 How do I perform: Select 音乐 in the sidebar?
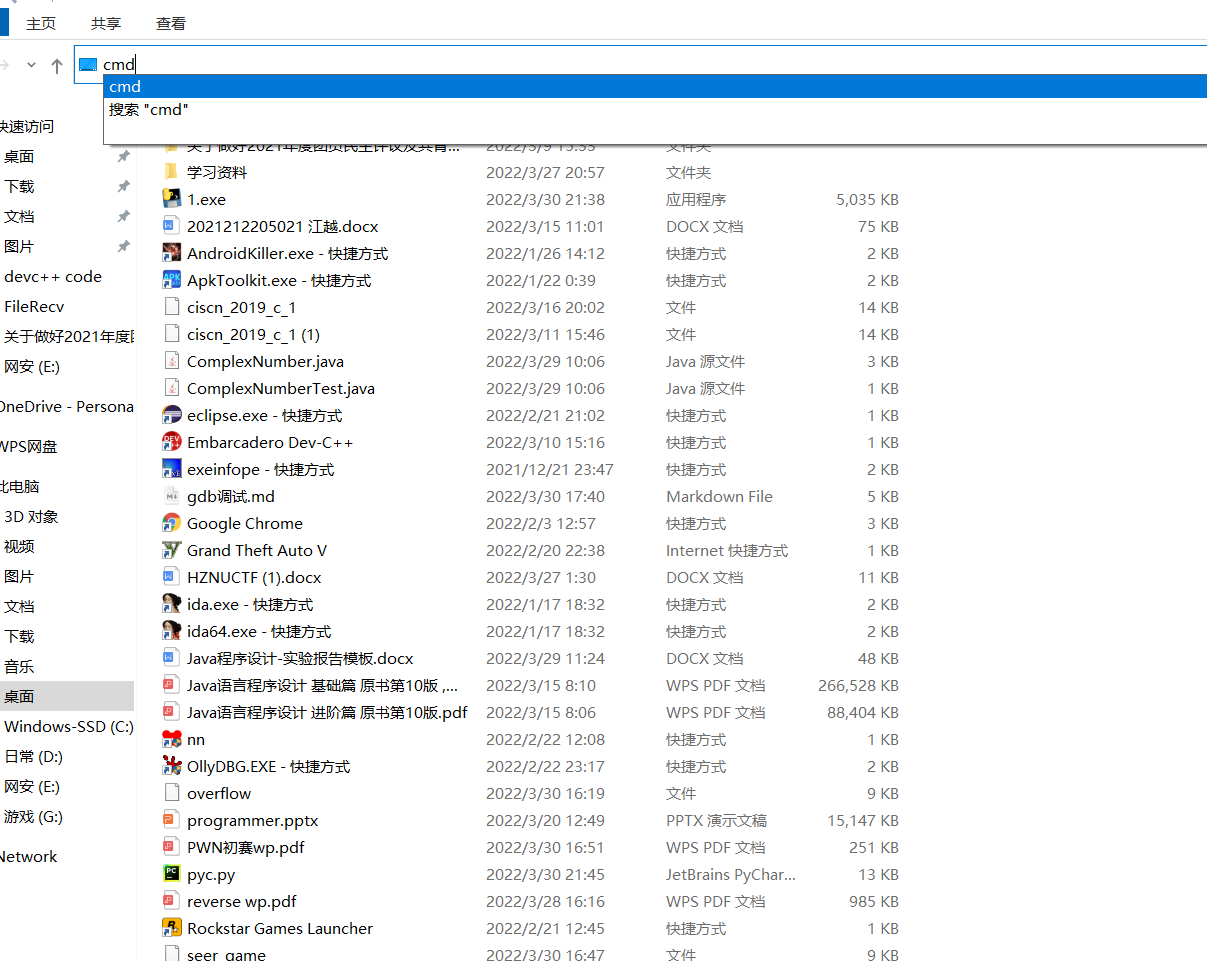[19, 667]
